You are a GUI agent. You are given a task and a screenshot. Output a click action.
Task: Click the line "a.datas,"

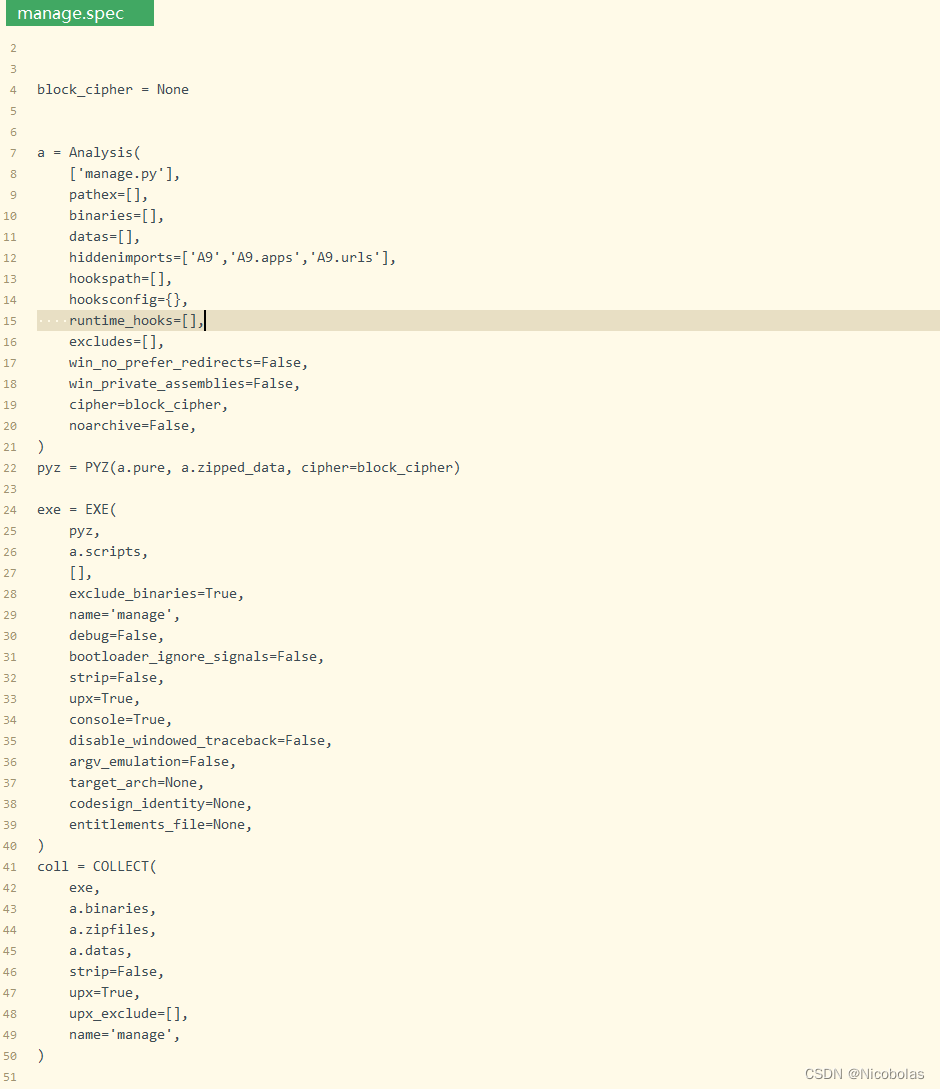(x=100, y=951)
